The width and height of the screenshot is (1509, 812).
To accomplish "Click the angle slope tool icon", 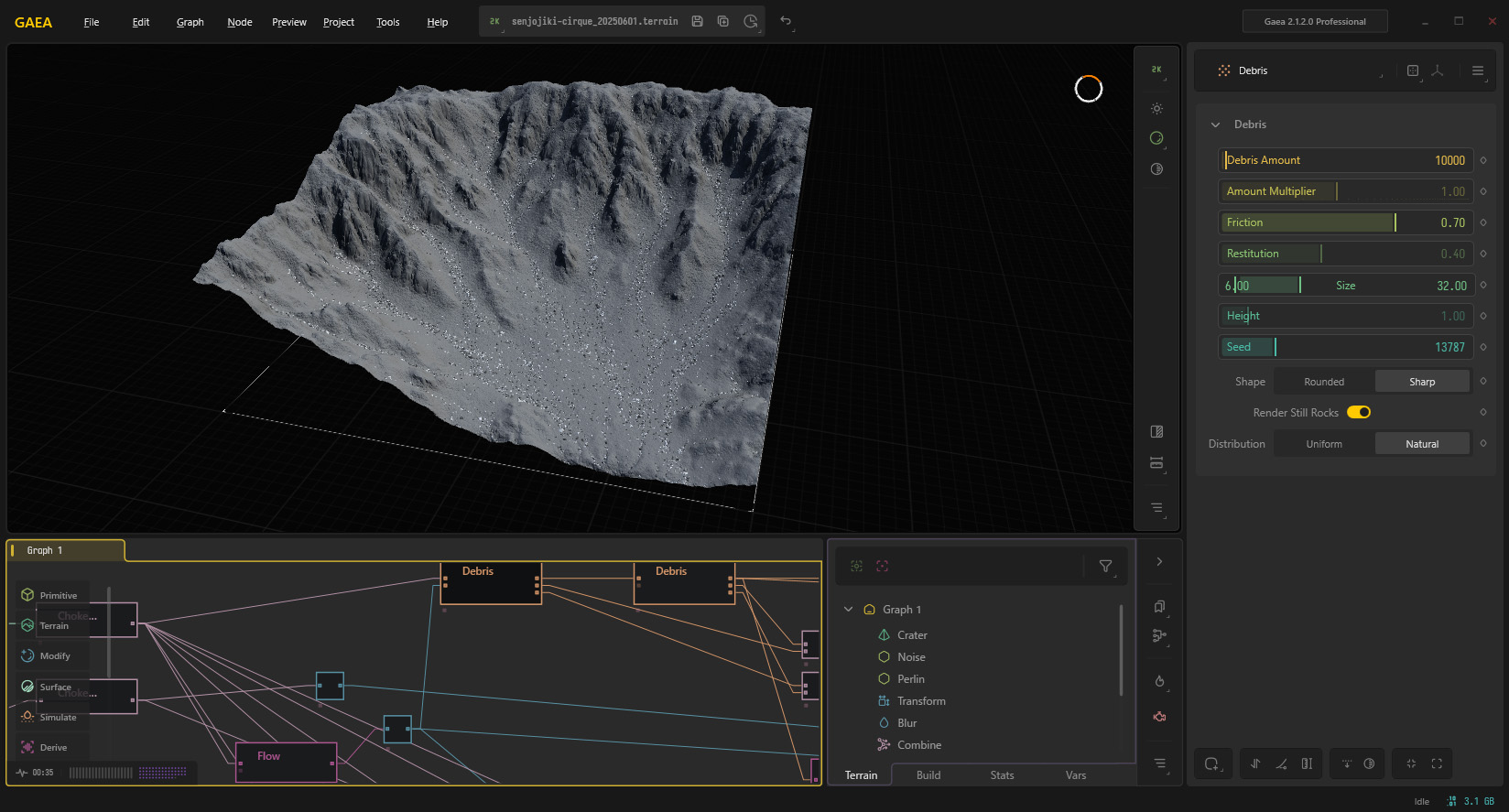I will [1281, 763].
